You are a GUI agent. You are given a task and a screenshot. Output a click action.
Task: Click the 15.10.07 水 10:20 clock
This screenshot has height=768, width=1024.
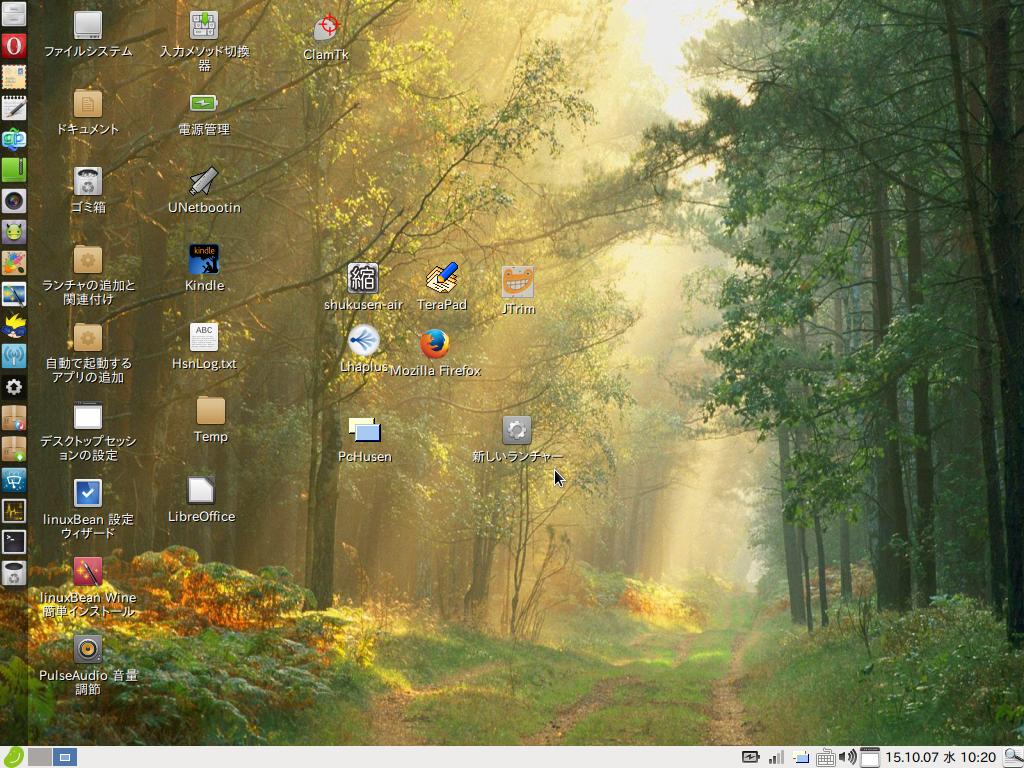click(x=940, y=758)
